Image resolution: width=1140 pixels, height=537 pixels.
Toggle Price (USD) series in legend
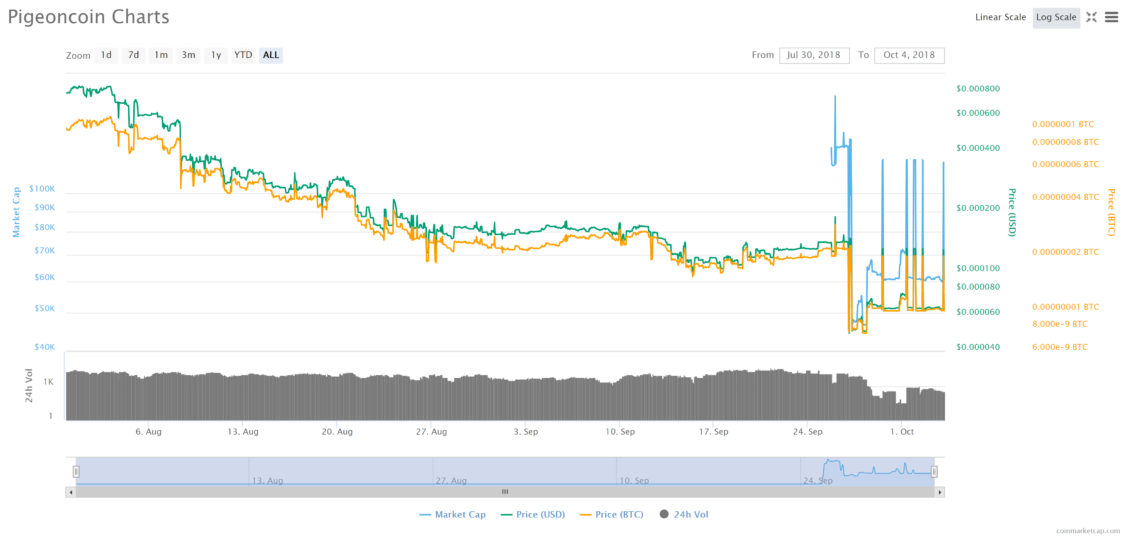(x=533, y=514)
